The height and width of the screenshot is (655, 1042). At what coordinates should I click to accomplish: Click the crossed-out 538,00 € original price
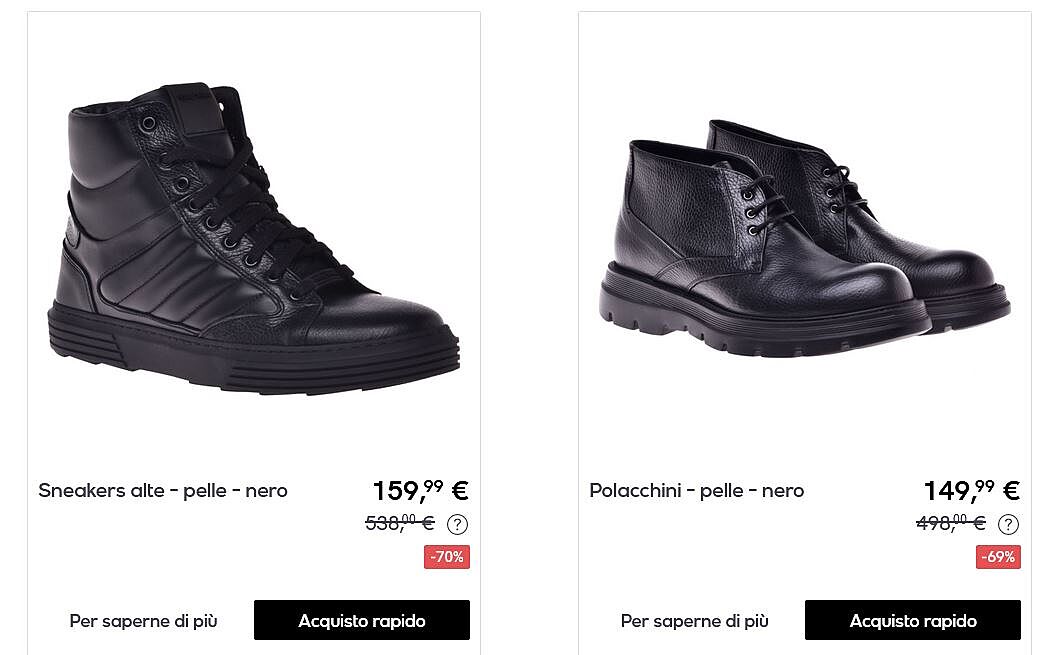(x=400, y=523)
